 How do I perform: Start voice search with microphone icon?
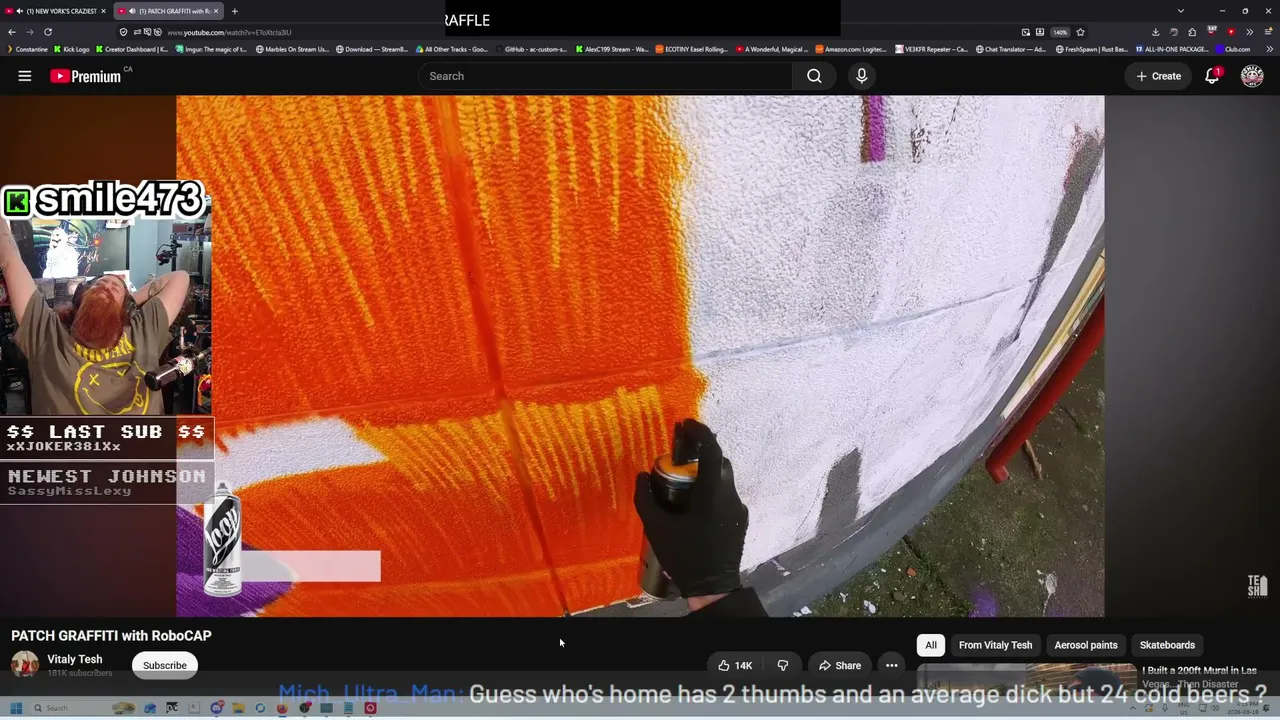pyautogui.click(x=862, y=76)
